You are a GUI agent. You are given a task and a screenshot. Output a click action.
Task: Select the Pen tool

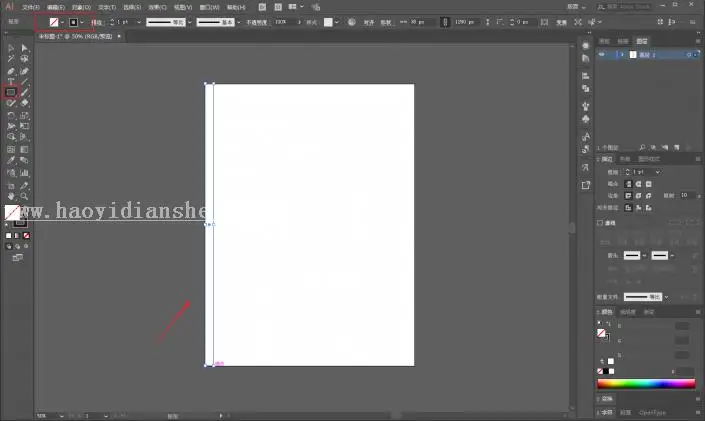click(11, 71)
